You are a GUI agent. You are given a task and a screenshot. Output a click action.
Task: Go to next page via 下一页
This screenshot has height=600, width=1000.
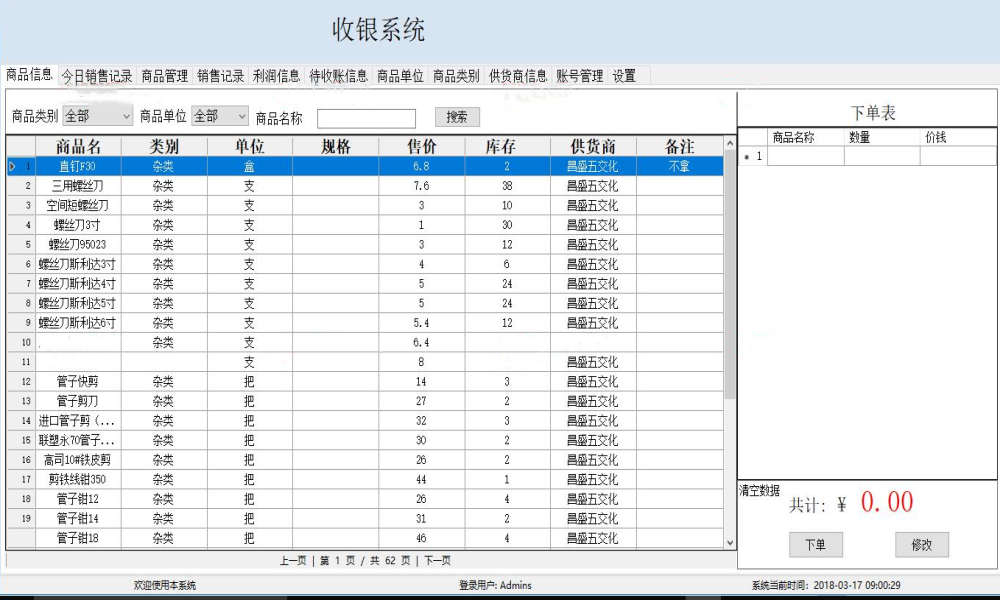click(x=438, y=560)
